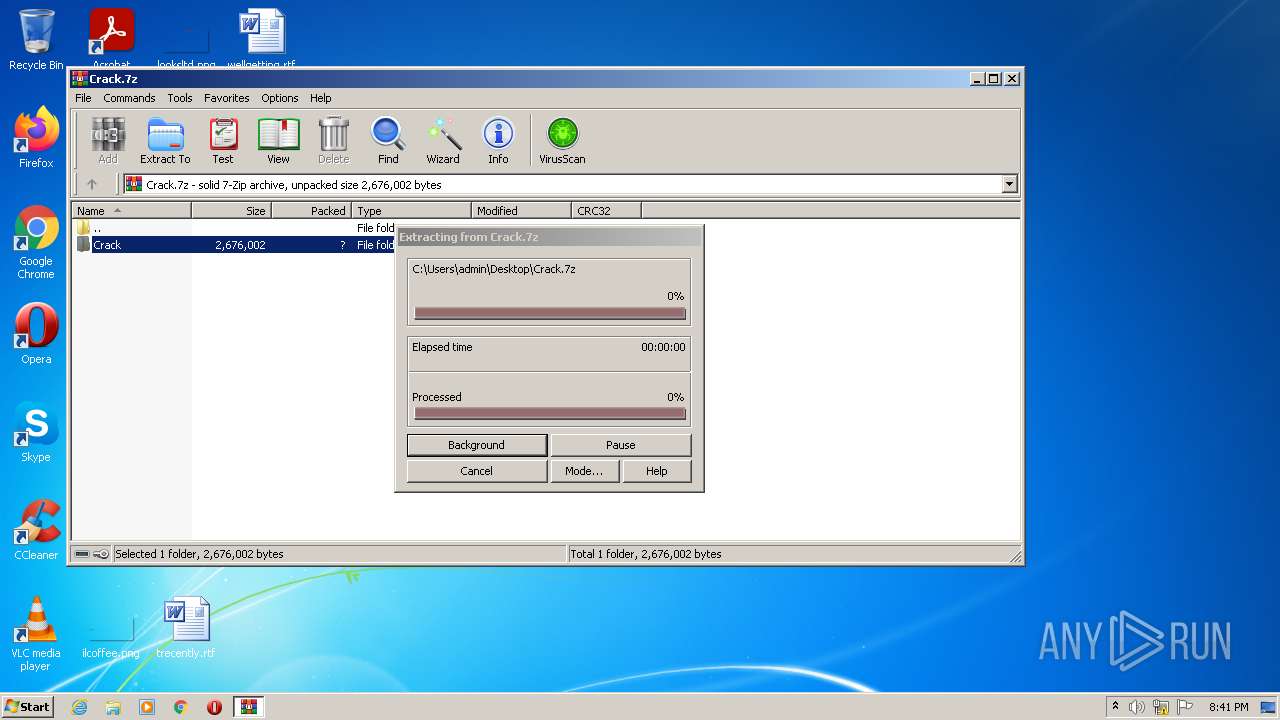Sort by the Name column header
This screenshot has height=720, width=1280.
pos(131,211)
